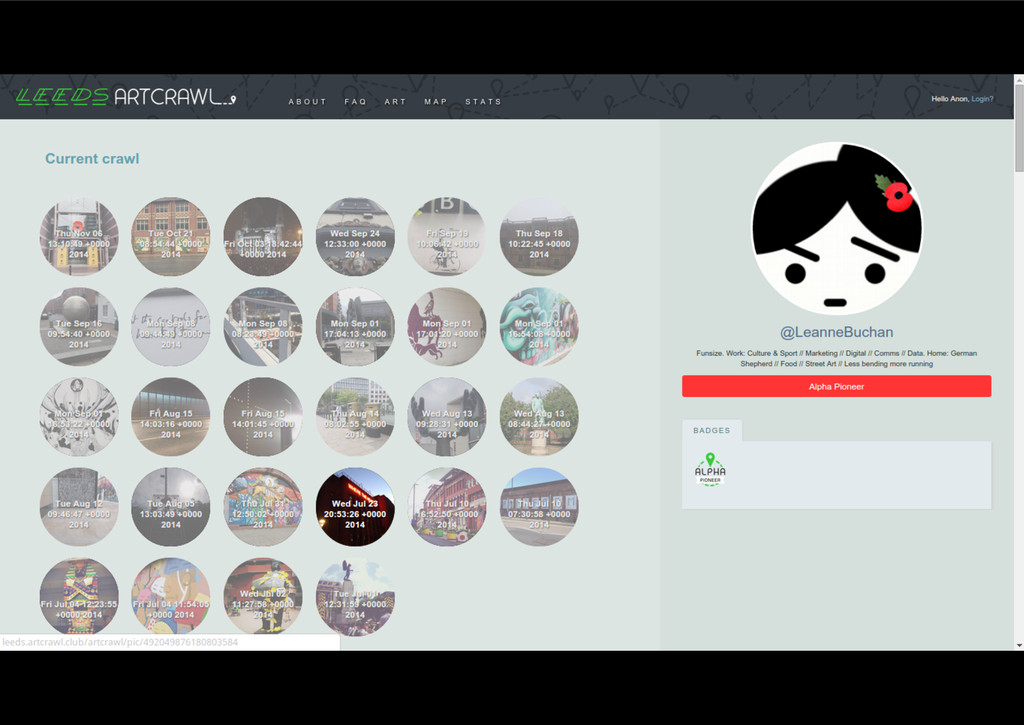Image resolution: width=1024 pixels, height=725 pixels.
Task: Click the Leeds ArtCrawl logo
Action: (125, 97)
